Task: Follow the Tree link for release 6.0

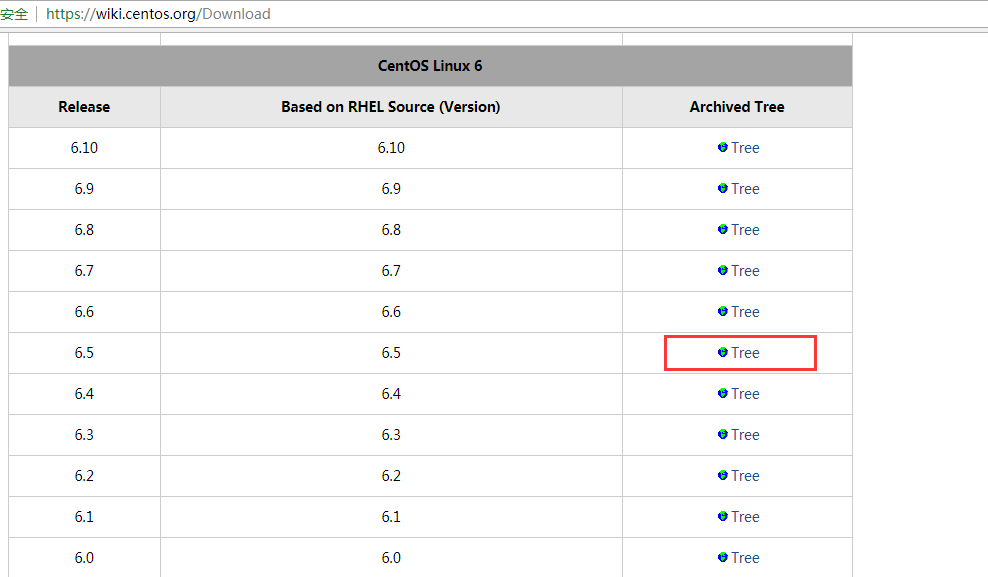Action: (745, 557)
